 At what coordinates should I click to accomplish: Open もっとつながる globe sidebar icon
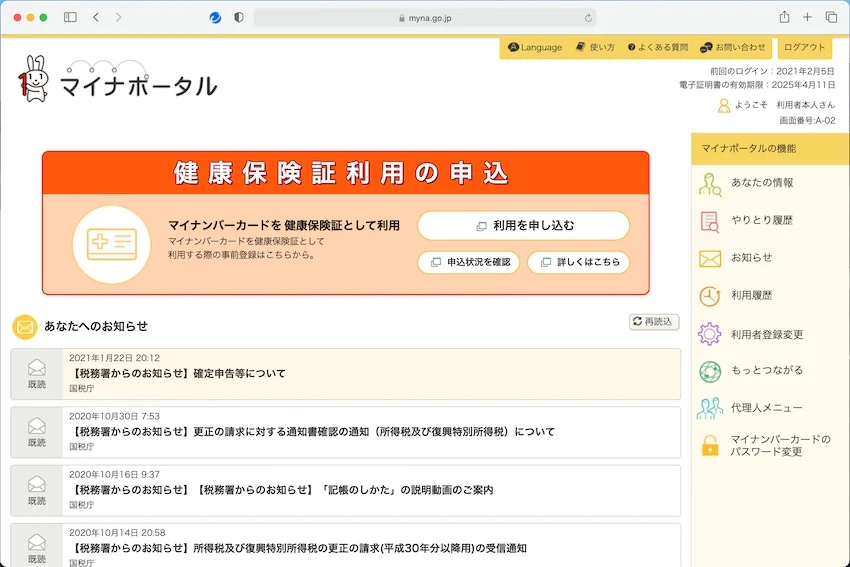pos(710,372)
